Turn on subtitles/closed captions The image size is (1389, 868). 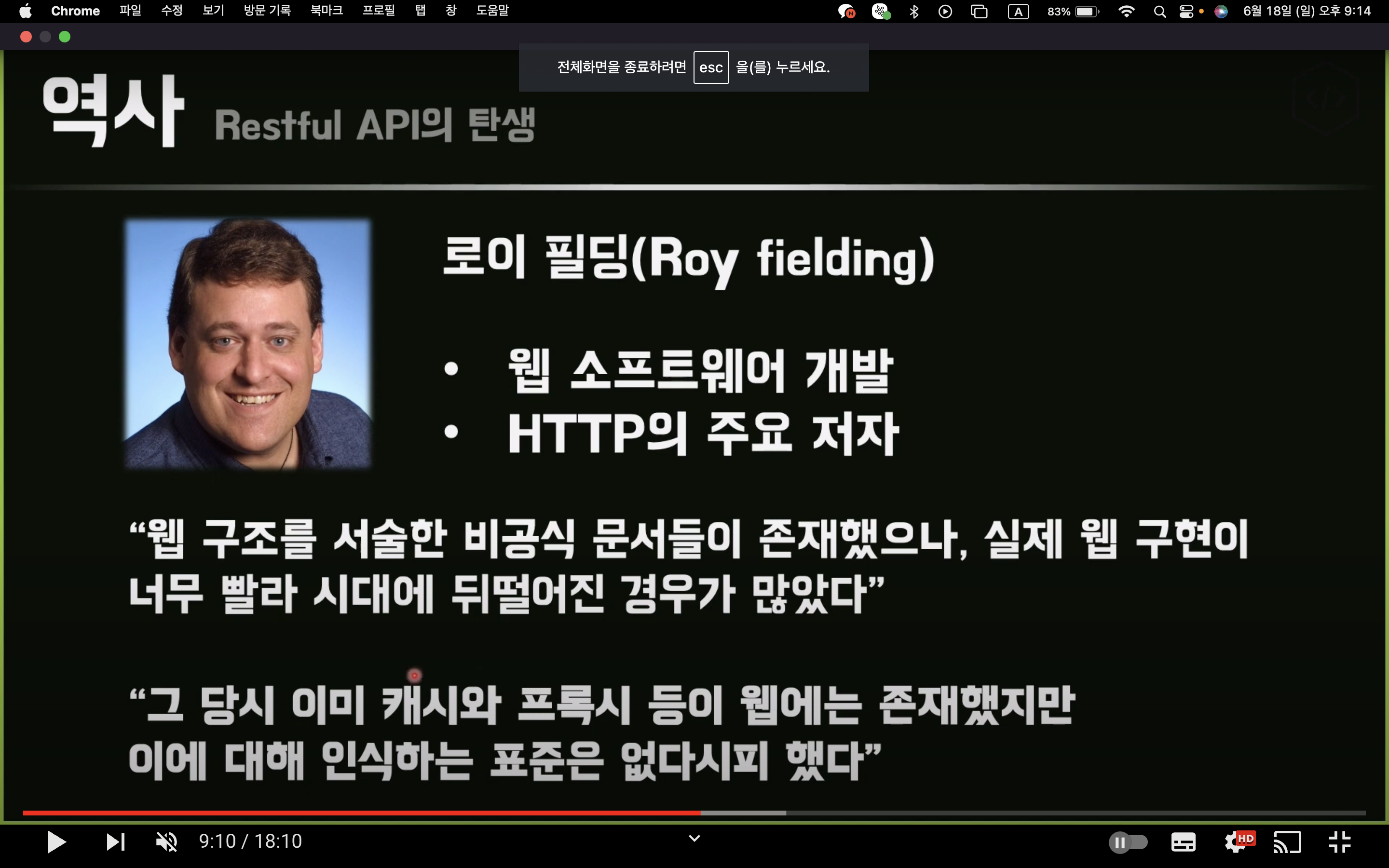coord(1183,842)
